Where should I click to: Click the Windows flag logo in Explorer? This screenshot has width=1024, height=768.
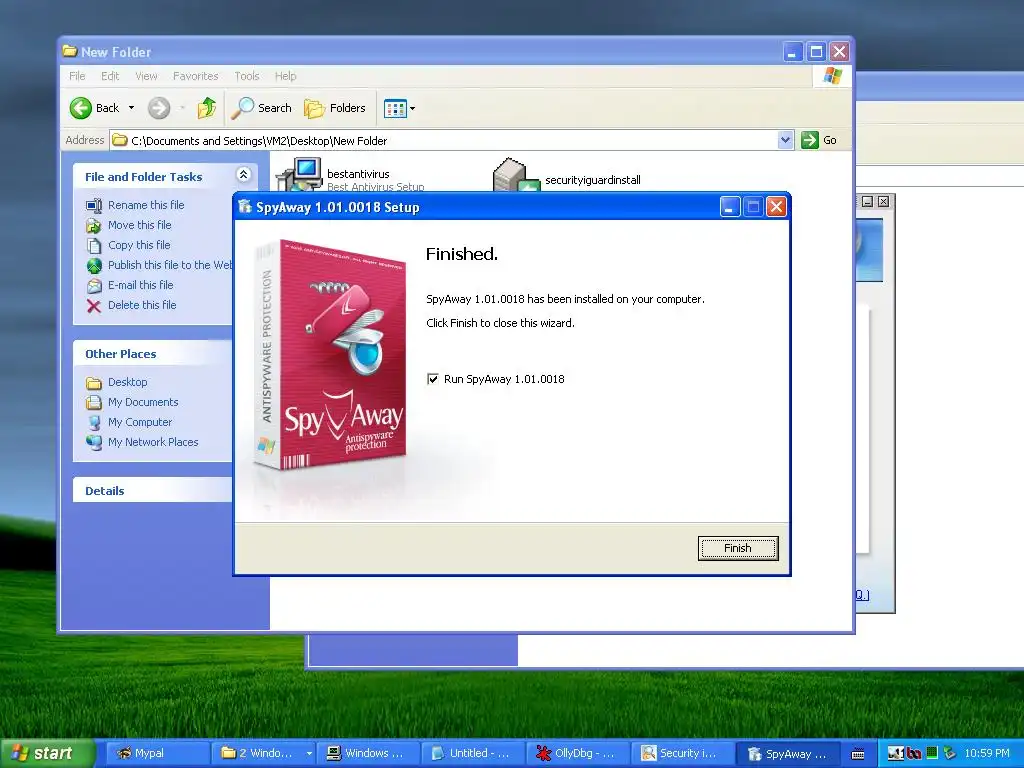coord(832,76)
